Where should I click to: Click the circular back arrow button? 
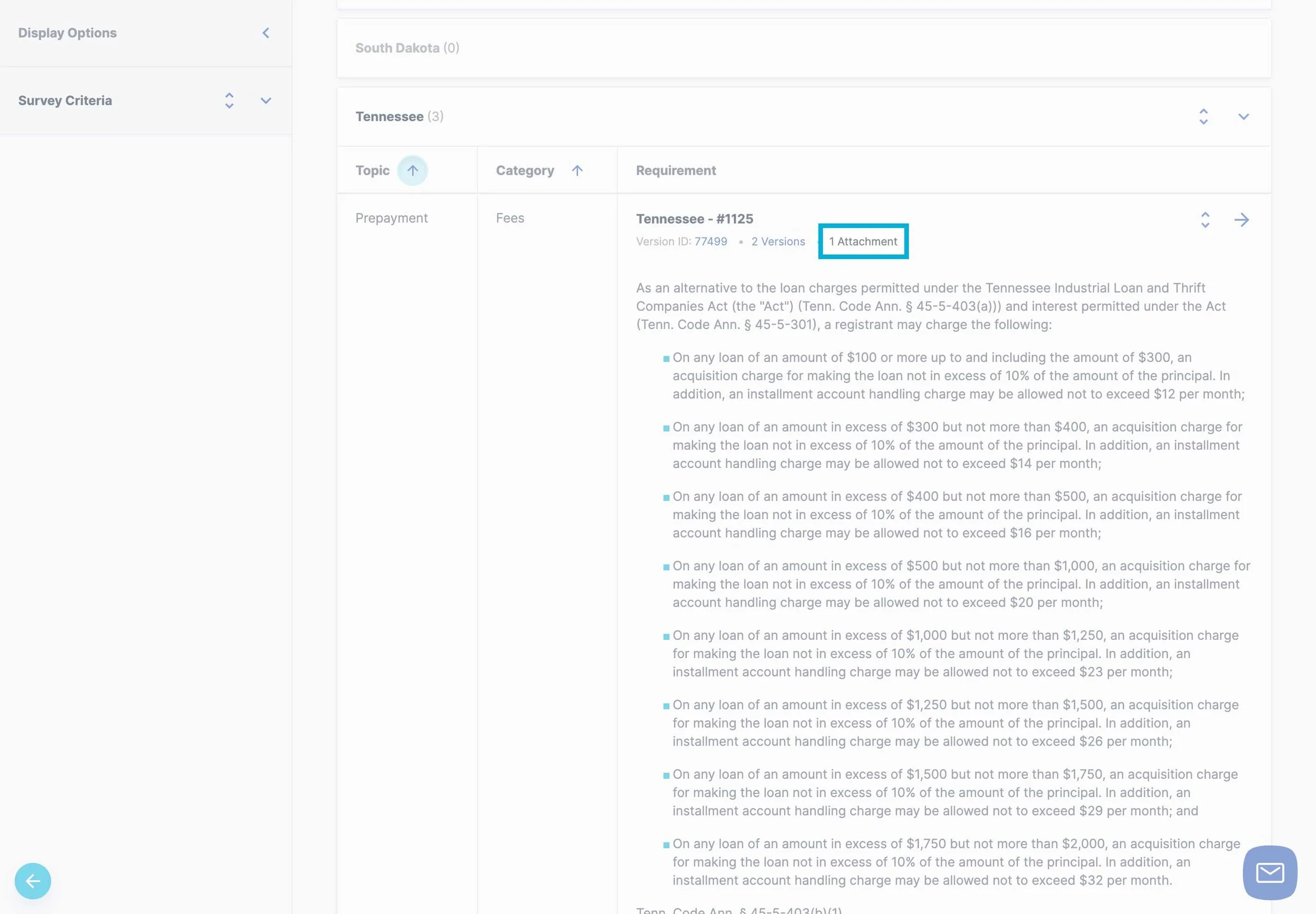point(33,881)
